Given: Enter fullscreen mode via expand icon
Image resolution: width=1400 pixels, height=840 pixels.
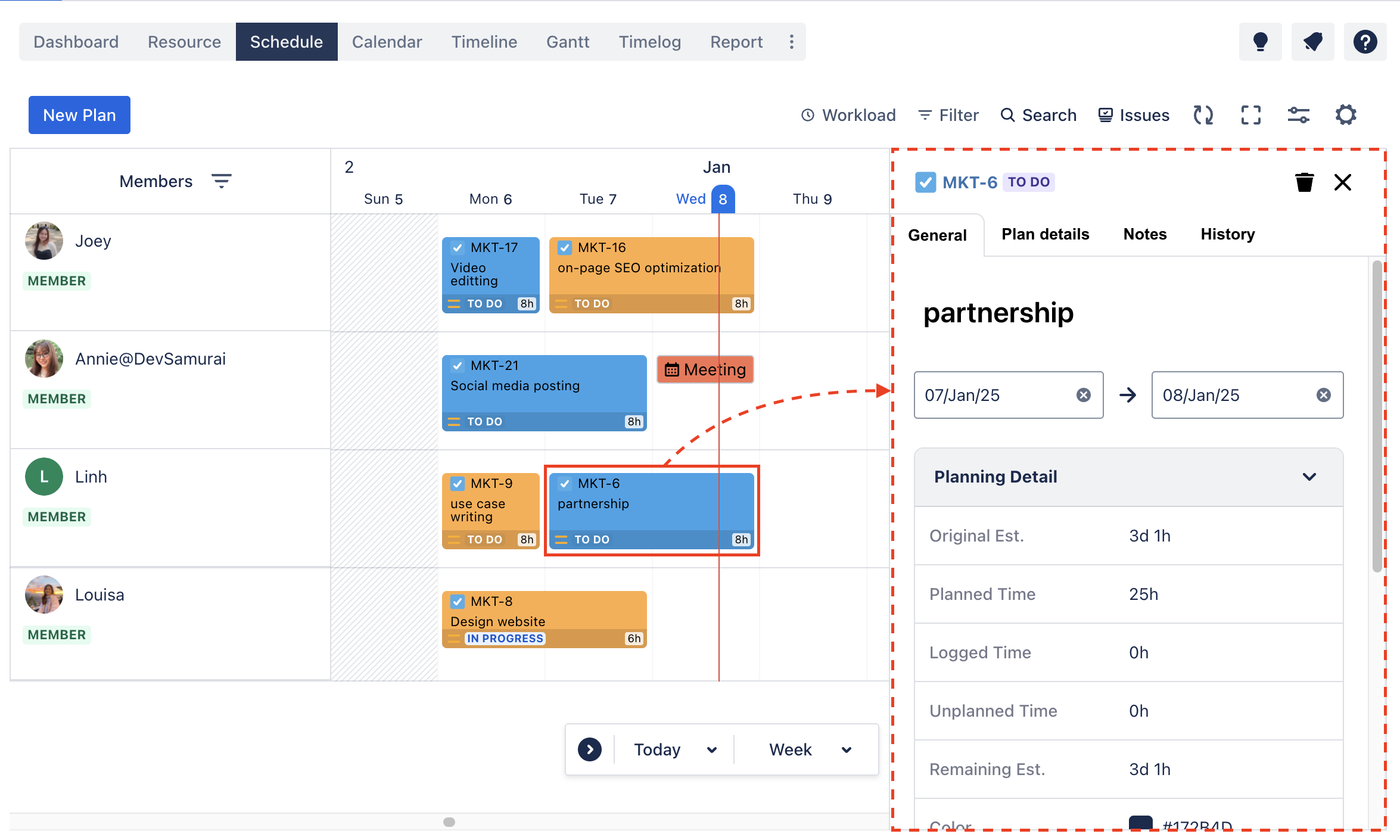Looking at the screenshot, I should point(1250,115).
